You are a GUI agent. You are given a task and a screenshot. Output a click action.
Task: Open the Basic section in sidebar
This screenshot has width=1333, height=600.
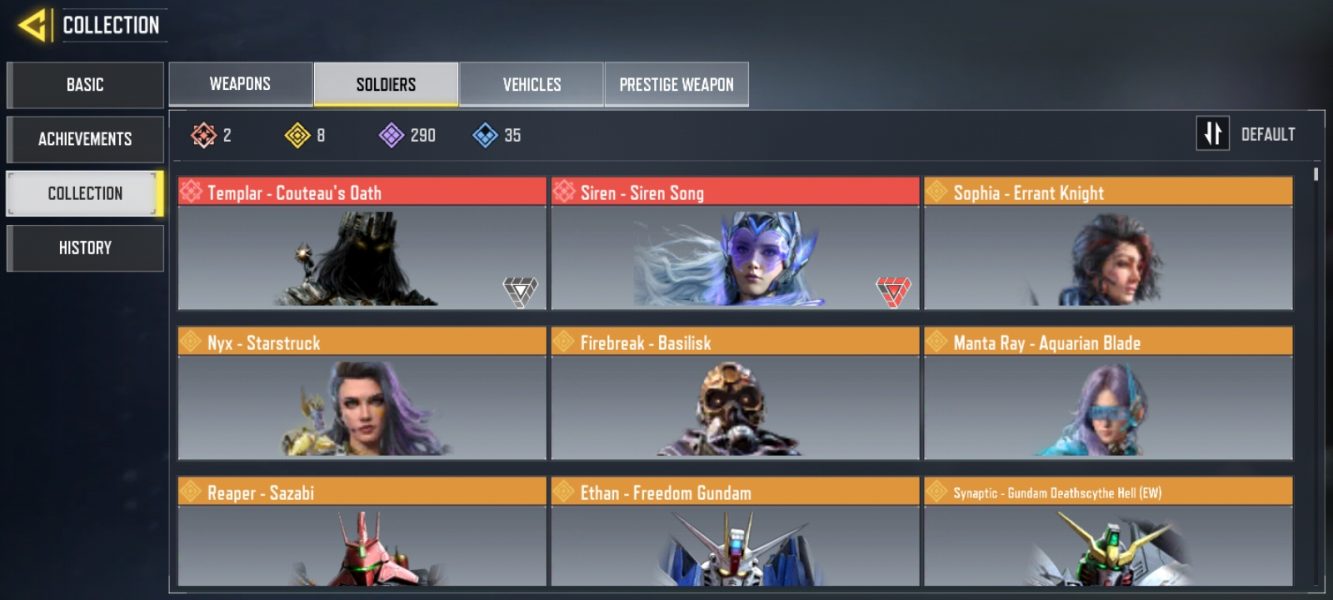pos(85,85)
